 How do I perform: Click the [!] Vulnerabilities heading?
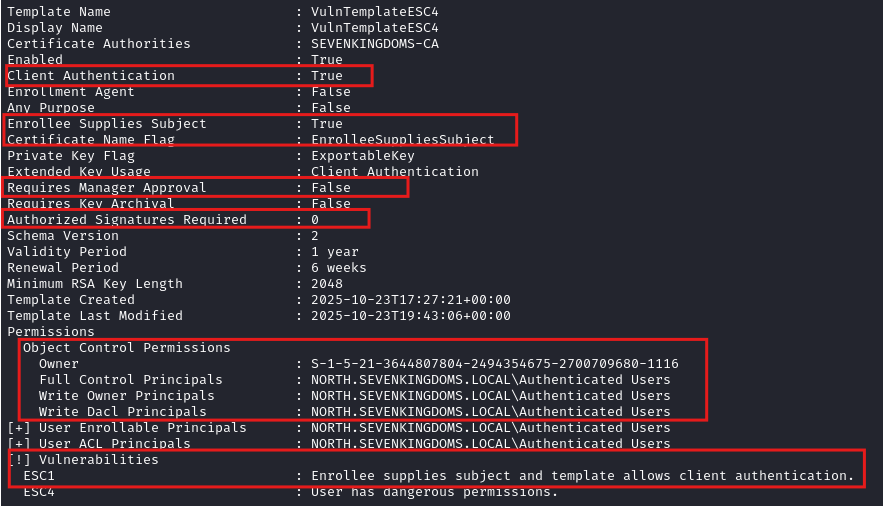tap(83, 459)
